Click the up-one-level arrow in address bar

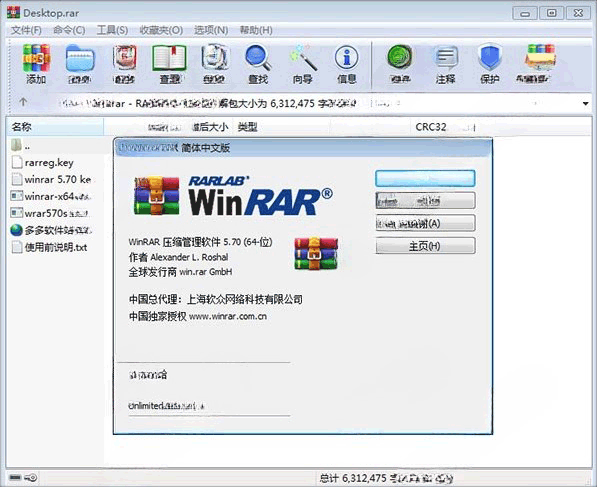coord(23,102)
